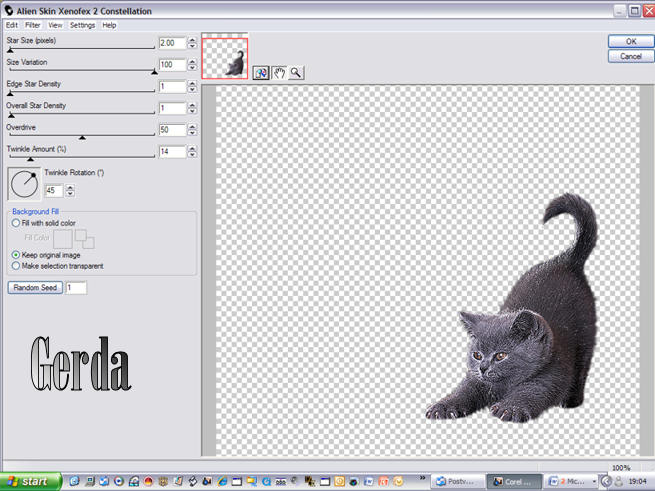The image size is (655, 491).
Task: Click the Twinkle Amount slider handle
Action: click(30, 159)
